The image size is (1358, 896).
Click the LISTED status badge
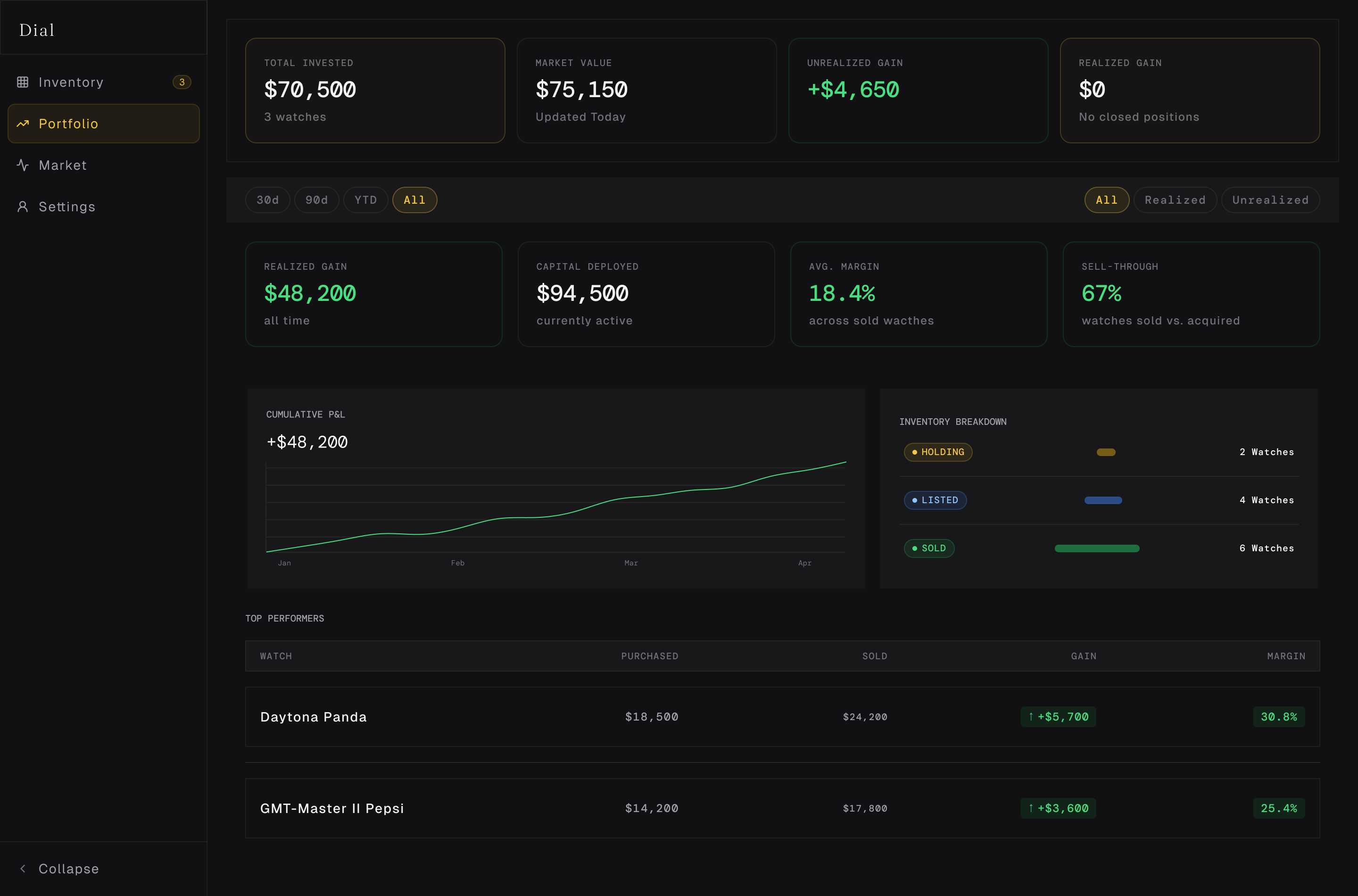tap(935, 500)
